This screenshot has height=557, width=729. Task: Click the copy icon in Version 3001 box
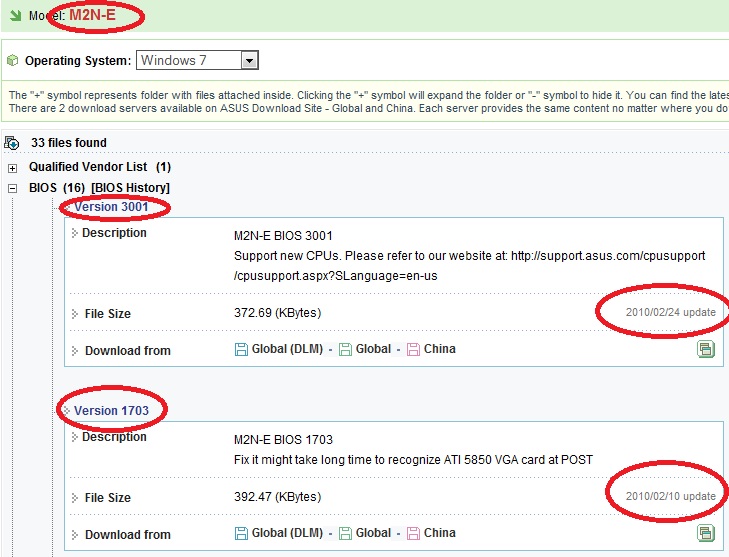tap(706, 349)
